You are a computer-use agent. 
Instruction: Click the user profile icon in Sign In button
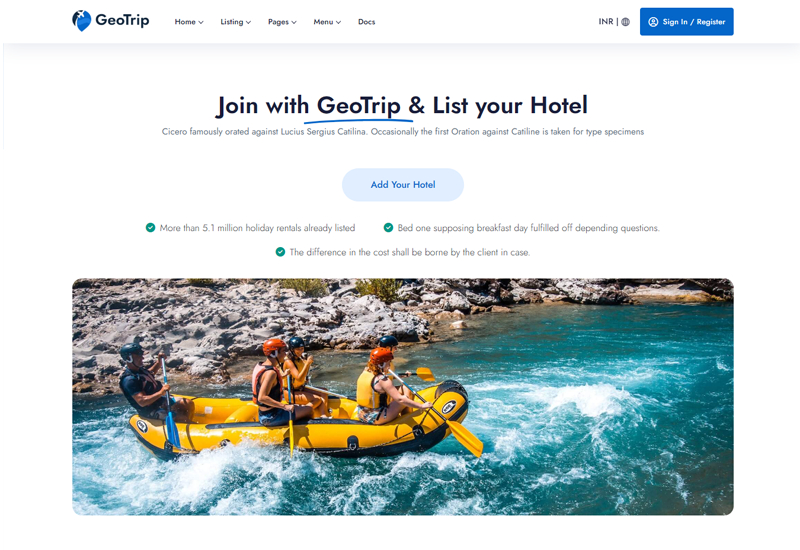[x=653, y=22]
